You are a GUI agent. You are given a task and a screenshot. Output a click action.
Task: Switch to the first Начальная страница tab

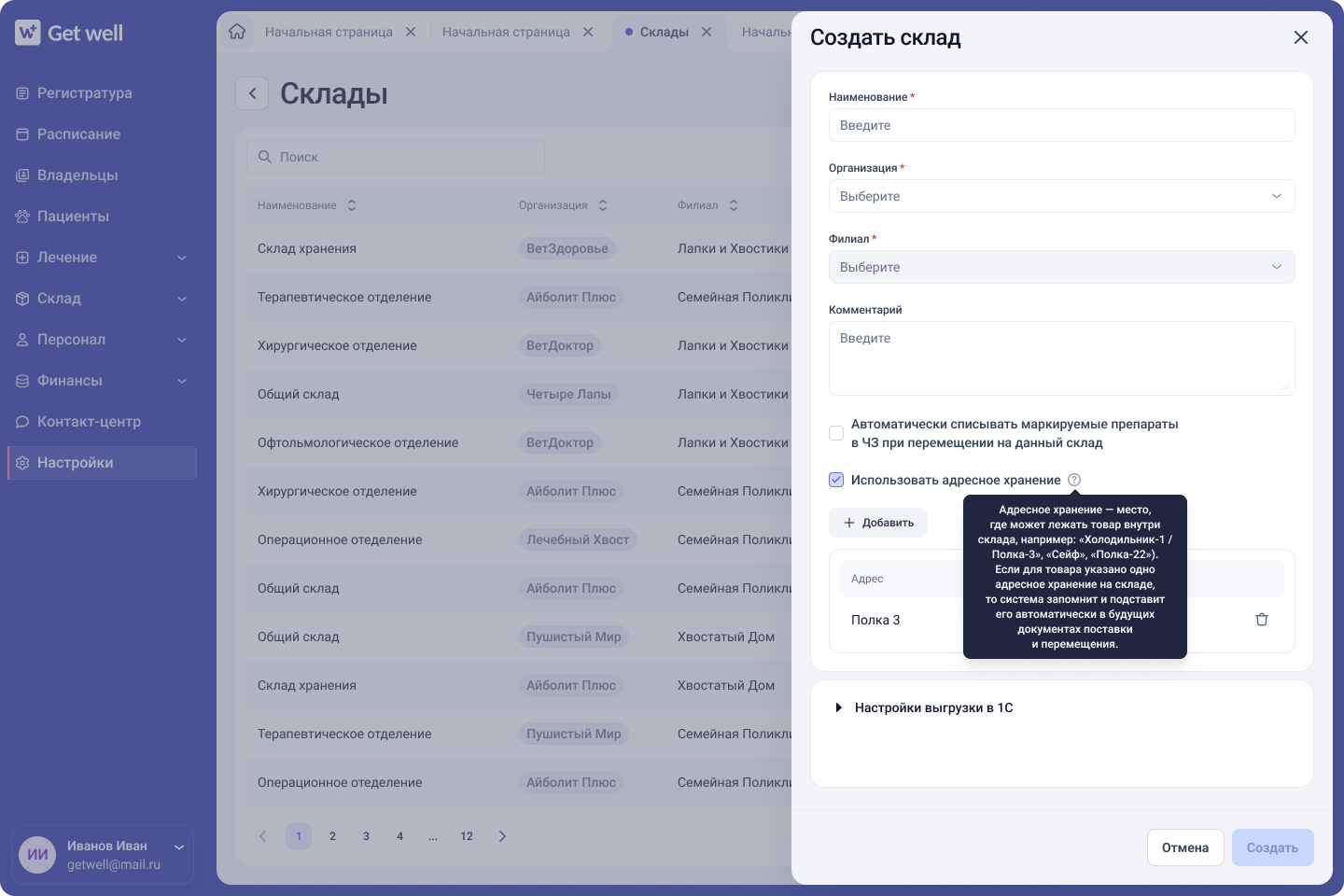(x=329, y=32)
